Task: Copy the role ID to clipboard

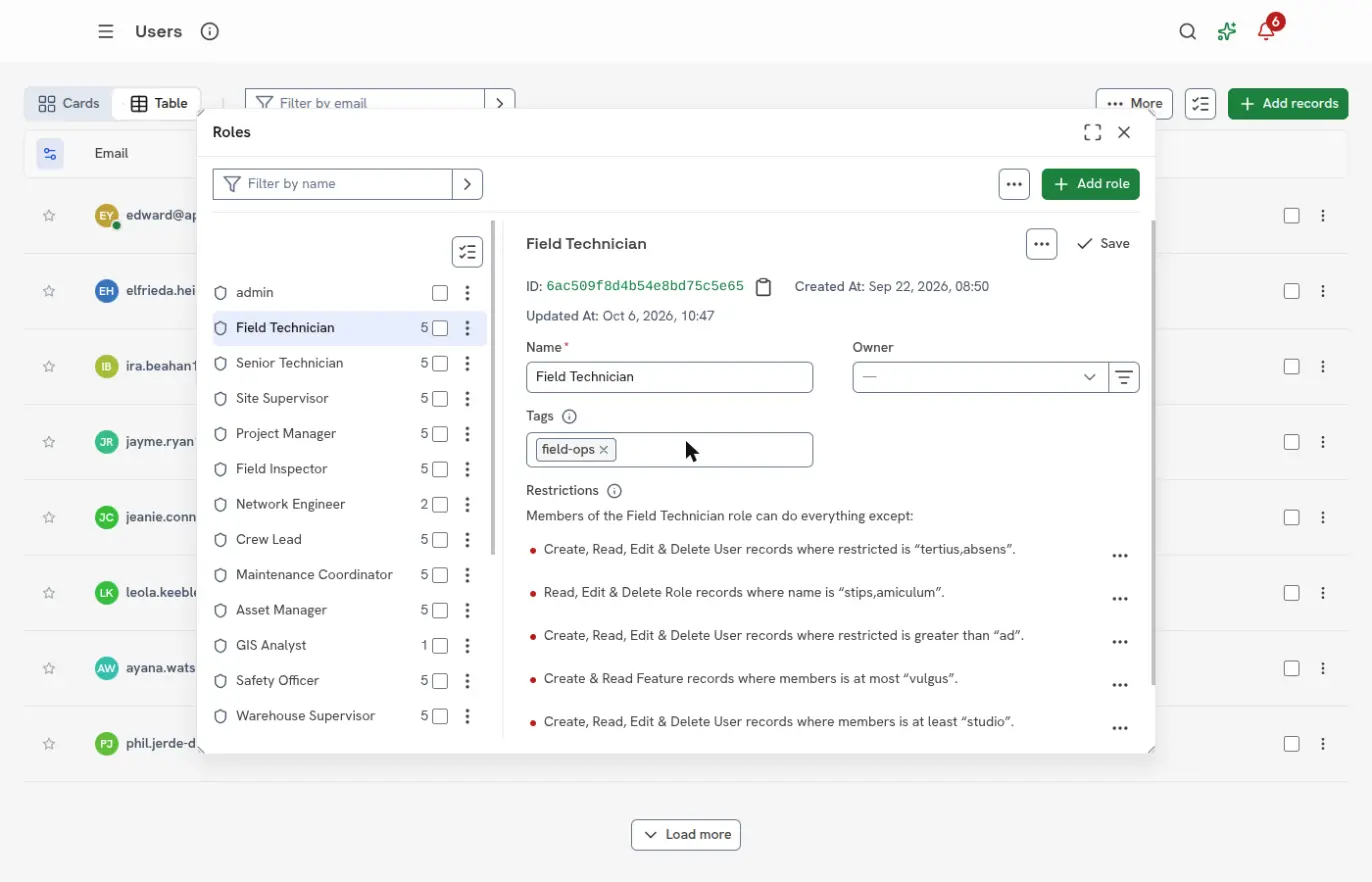Action: point(764,287)
